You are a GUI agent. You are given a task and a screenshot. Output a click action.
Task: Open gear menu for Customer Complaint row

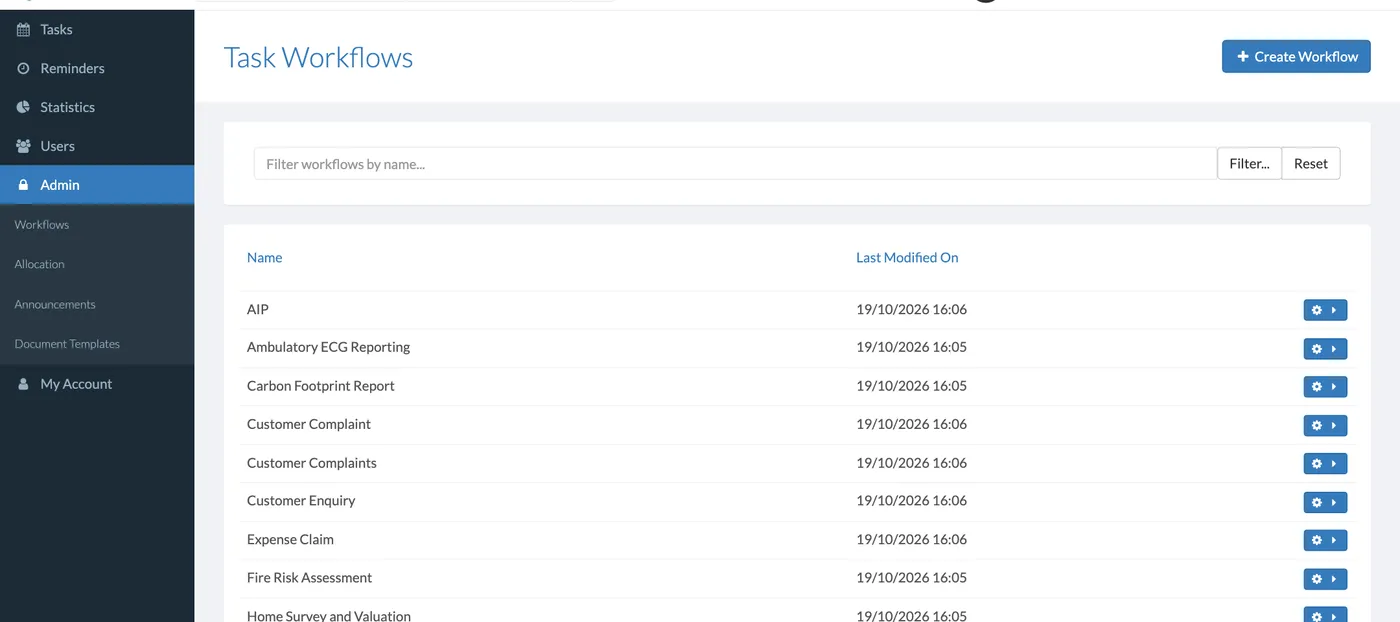pyautogui.click(x=1325, y=426)
